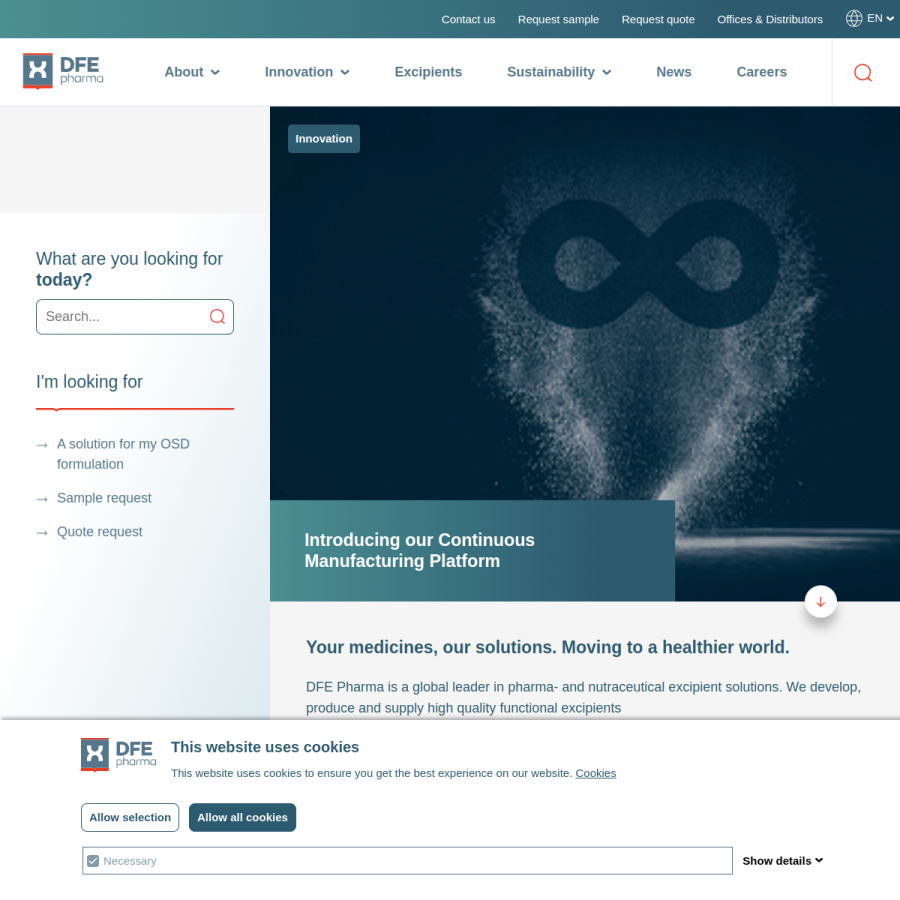Image resolution: width=900 pixels, height=900 pixels.
Task: Open the header search magnifier icon
Action: click(x=863, y=72)
